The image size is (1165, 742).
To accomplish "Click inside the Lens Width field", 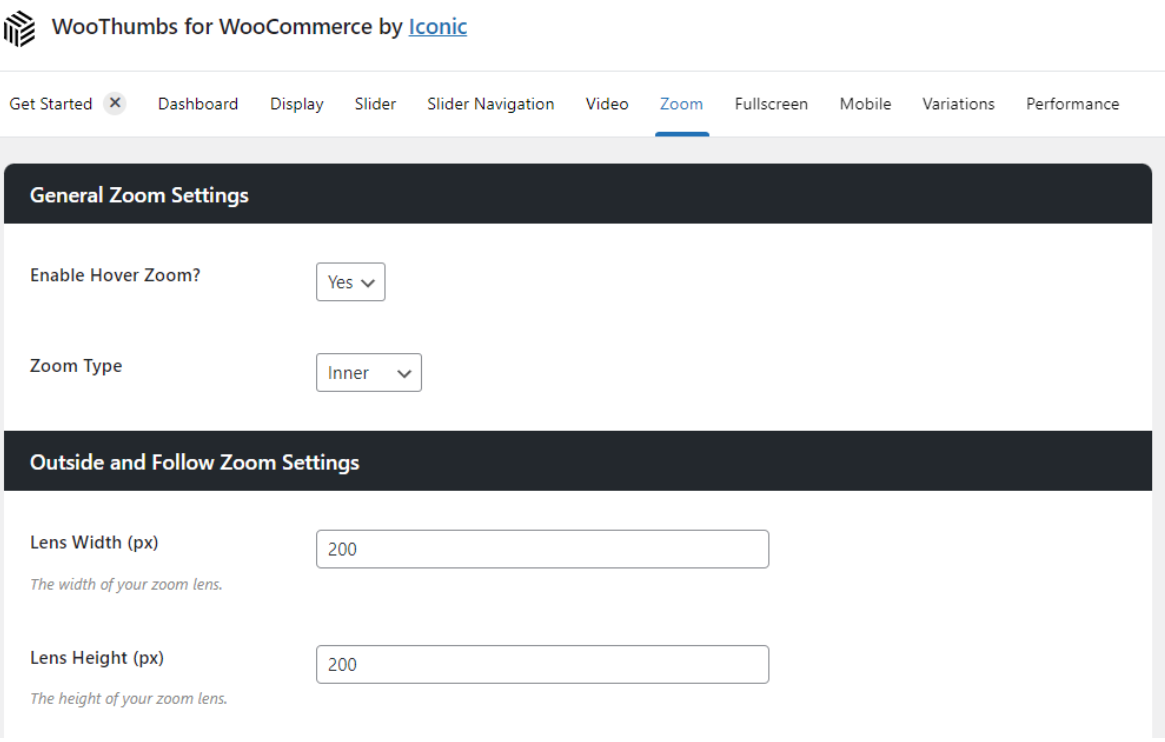I will [542, 549].
